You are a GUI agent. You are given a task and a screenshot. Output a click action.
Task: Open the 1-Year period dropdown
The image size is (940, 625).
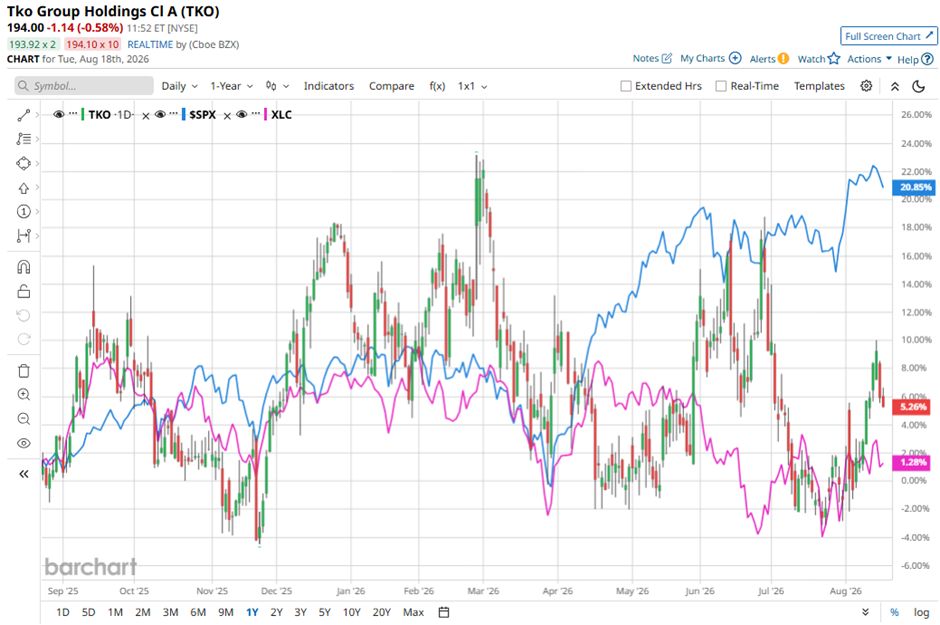pos(231,86)
